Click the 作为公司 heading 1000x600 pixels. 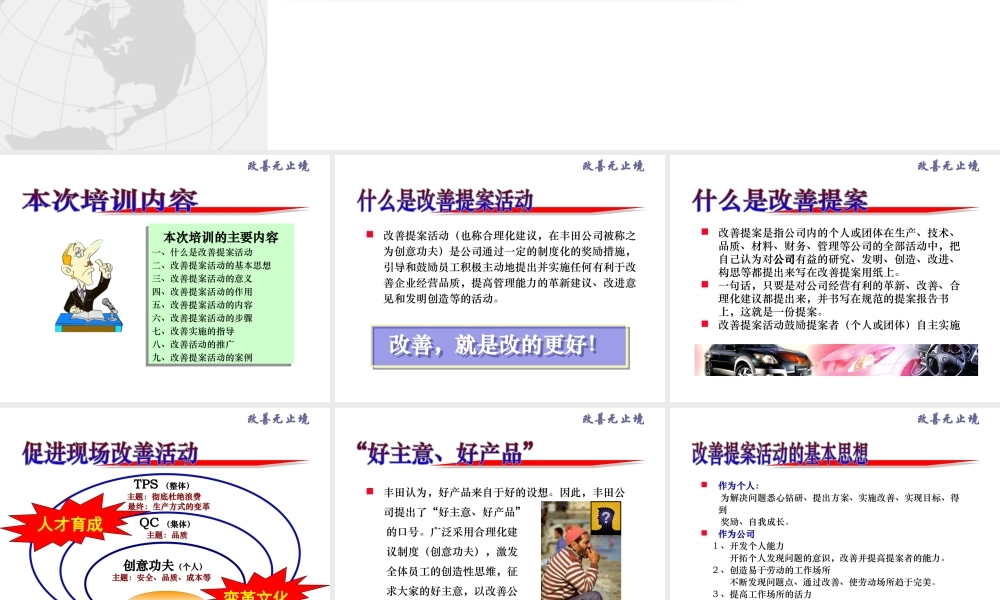(737, 534)
